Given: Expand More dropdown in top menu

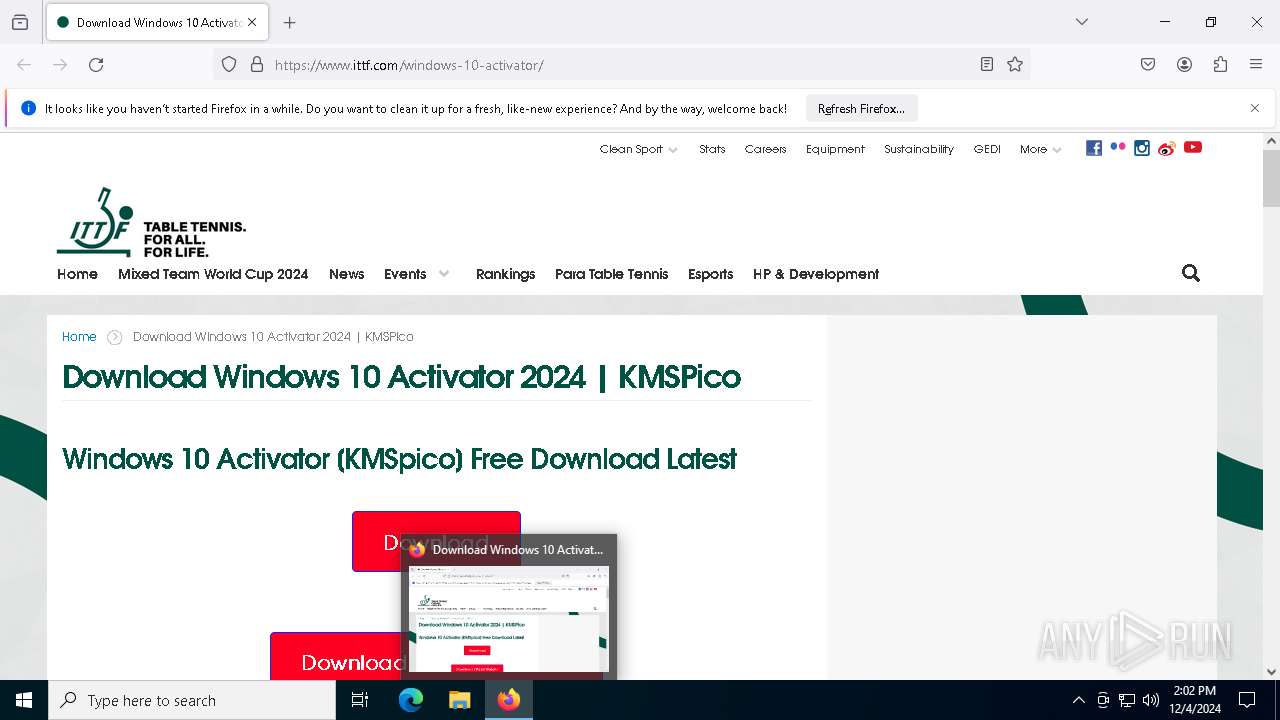Looking at the screenshot, I should point(1040,149).
